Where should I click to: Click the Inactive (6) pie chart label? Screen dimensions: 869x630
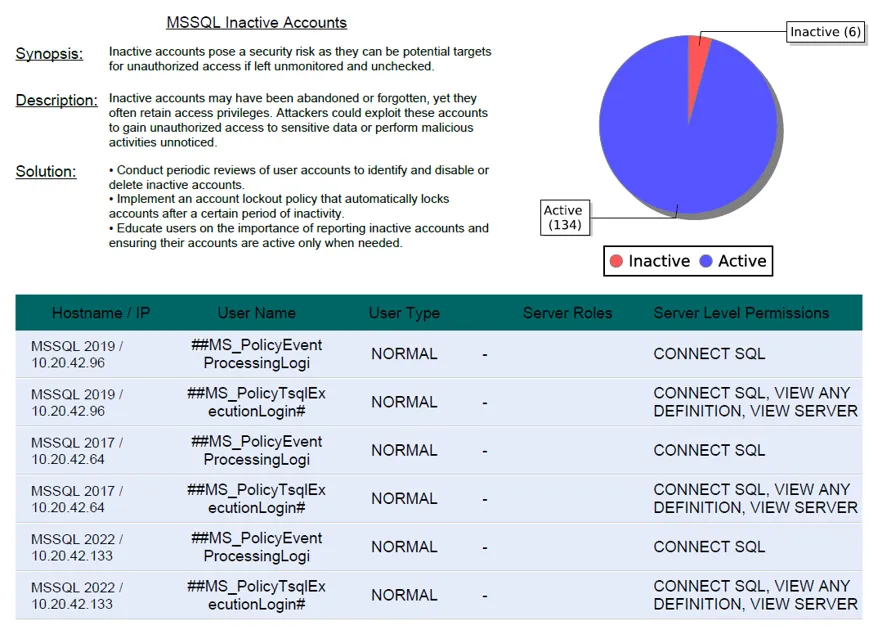(825, 32)
